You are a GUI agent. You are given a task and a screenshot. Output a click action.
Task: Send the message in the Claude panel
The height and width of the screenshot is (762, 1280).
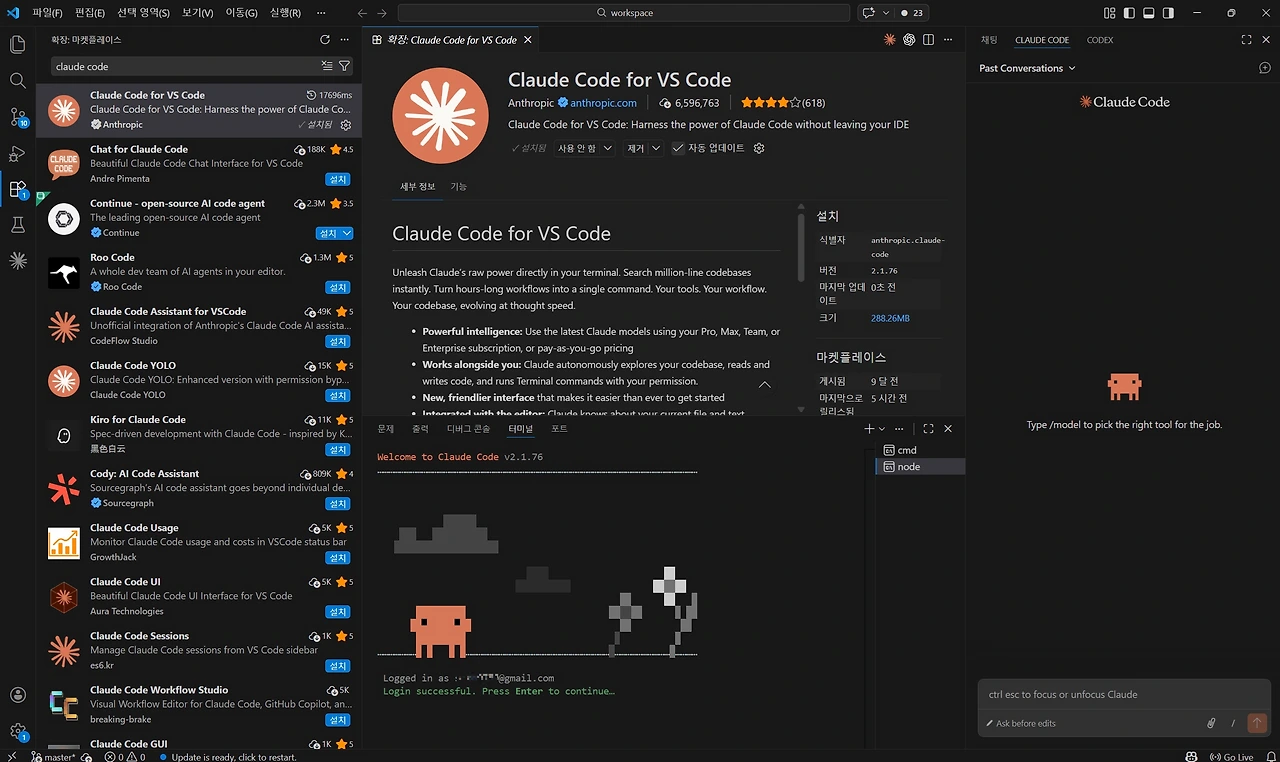(x=1257, y=723)
